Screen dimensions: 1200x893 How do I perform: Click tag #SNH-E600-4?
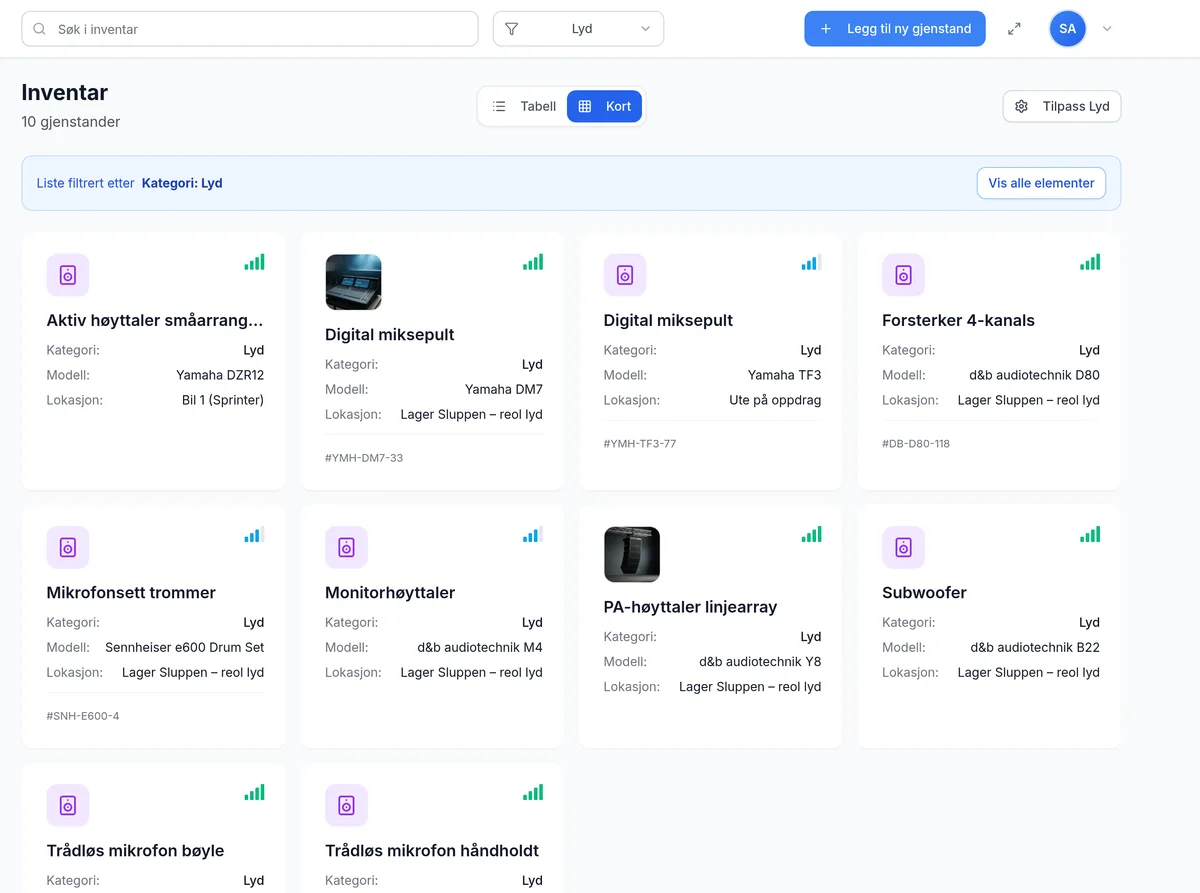click(83, 716)
